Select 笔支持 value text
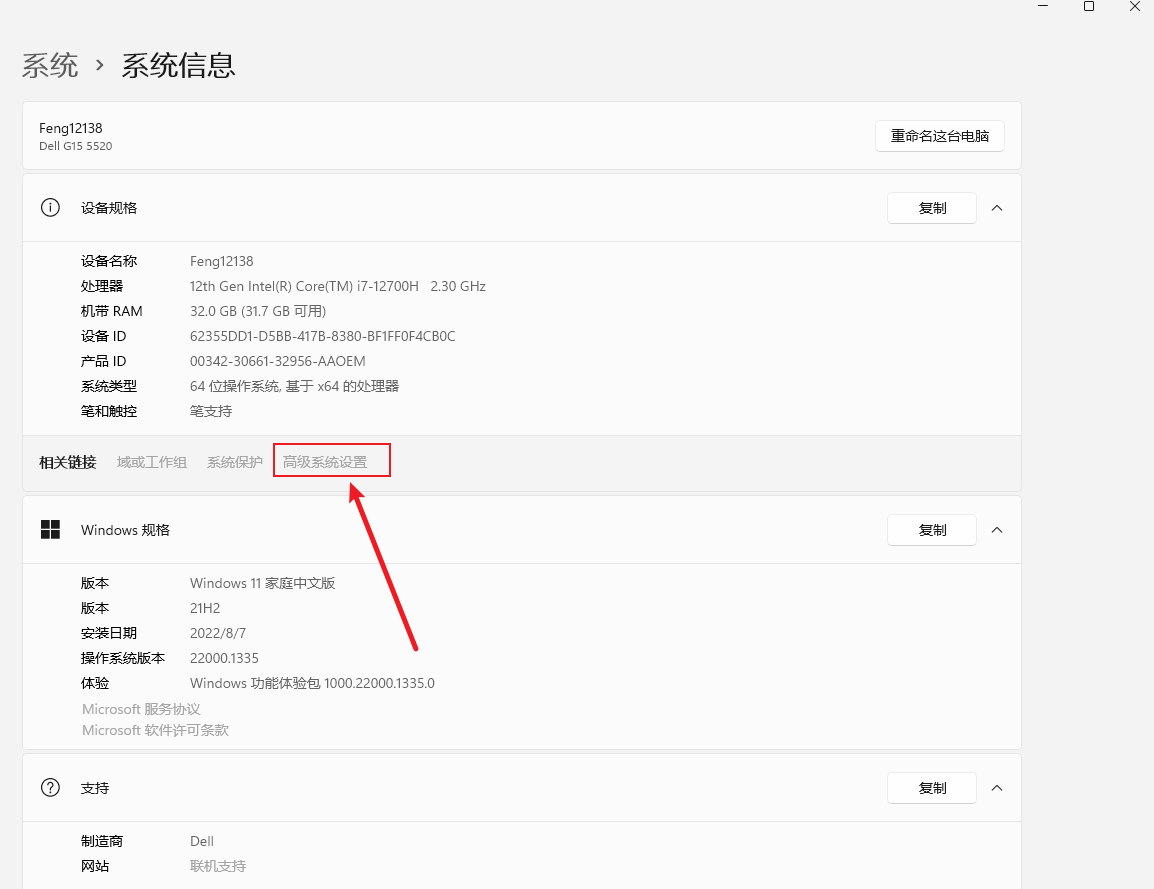 coord(211,411)
